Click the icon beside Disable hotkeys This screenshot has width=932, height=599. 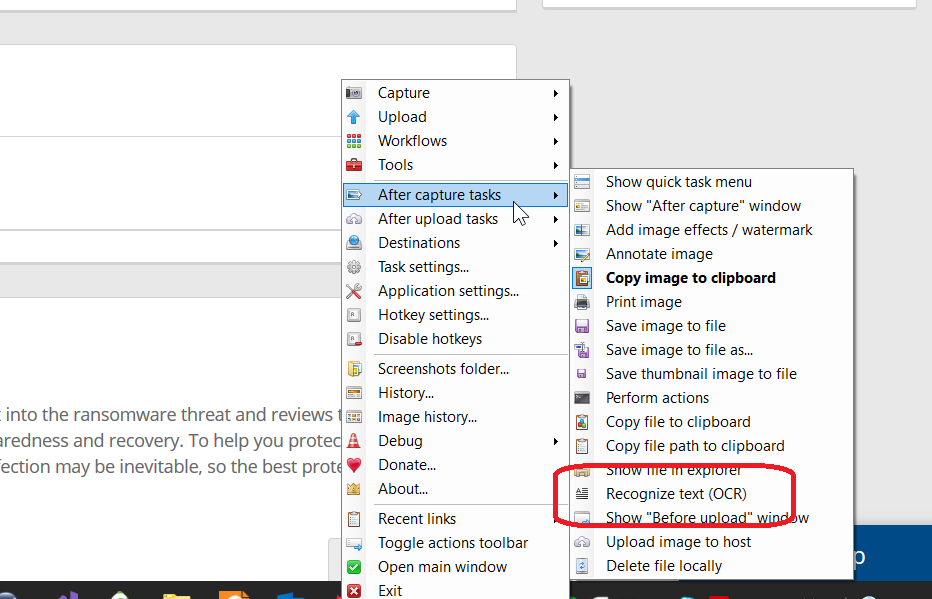(354, 339)
